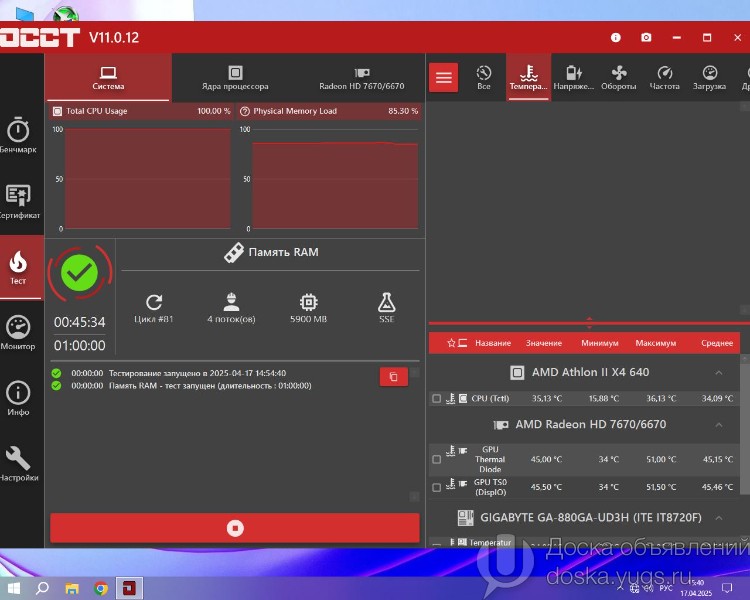Take a screenshot with camera icon
Screen dimensions: 750x600
coord(646,37)
